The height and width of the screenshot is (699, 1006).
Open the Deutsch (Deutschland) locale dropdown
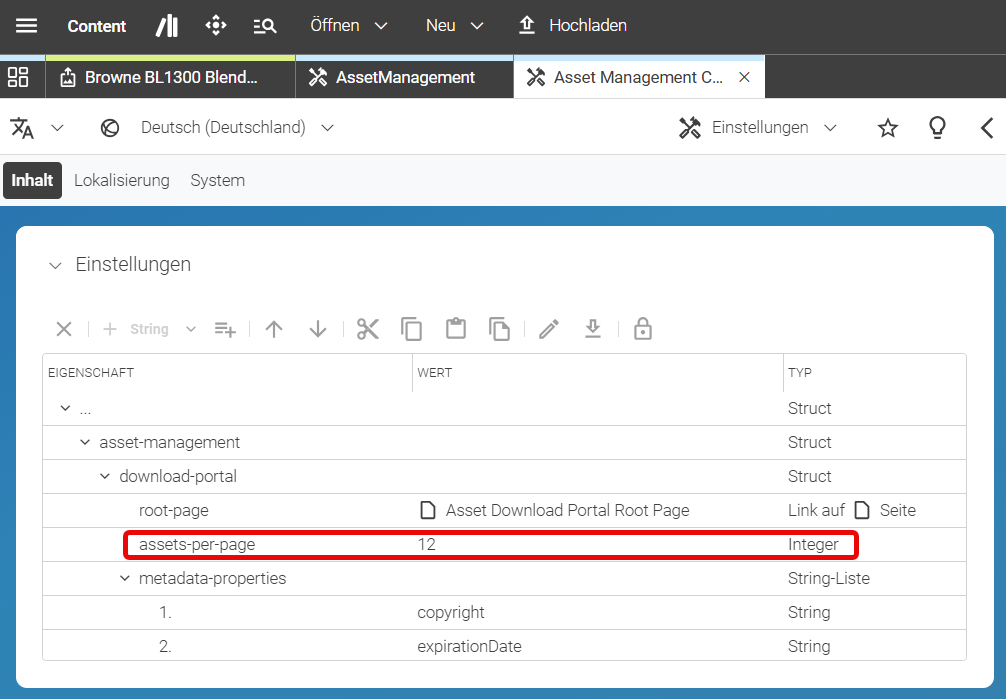(x=237, y=128)
